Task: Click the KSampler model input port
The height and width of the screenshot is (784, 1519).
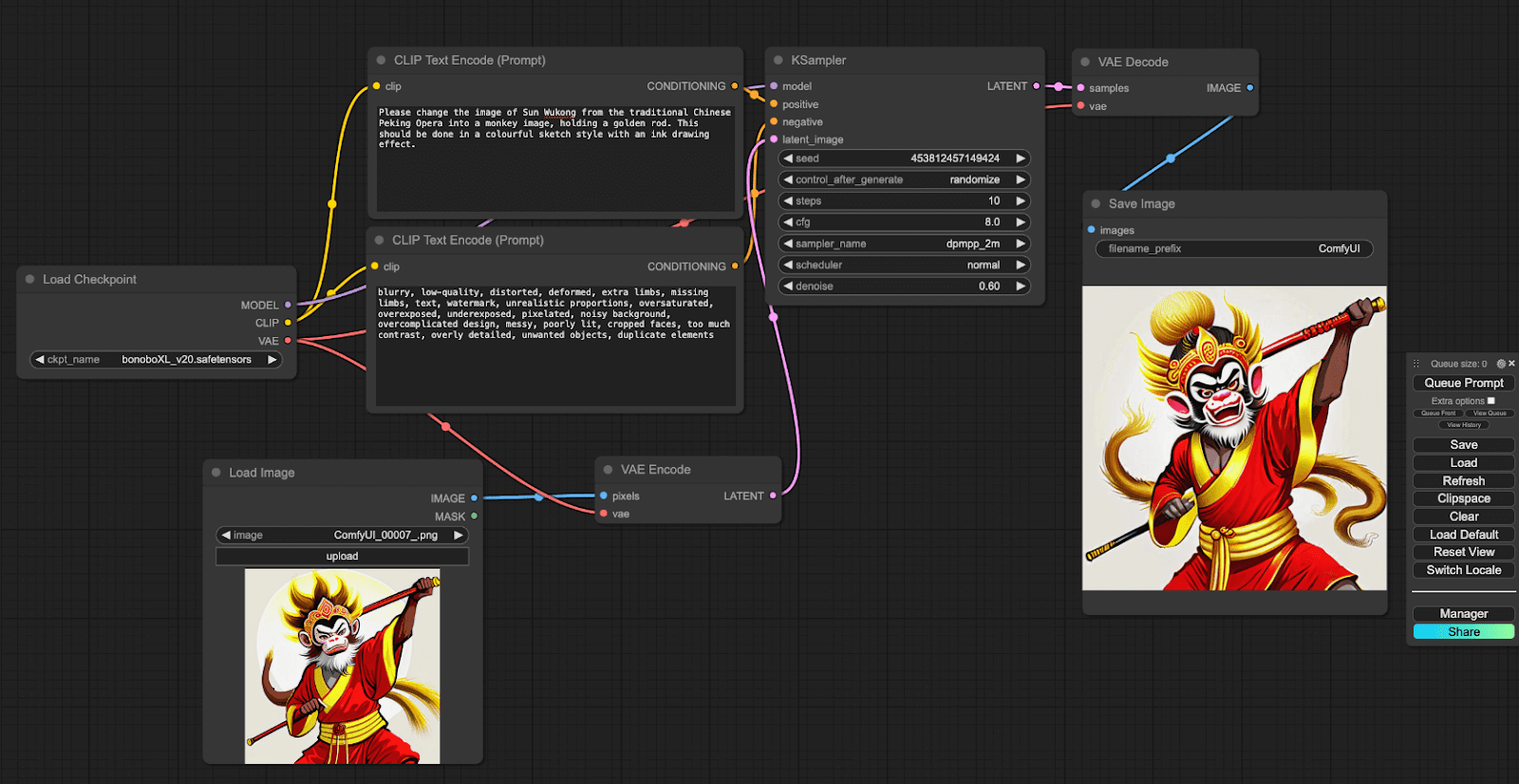Action: pyautogui.click(x=774, y=86)
